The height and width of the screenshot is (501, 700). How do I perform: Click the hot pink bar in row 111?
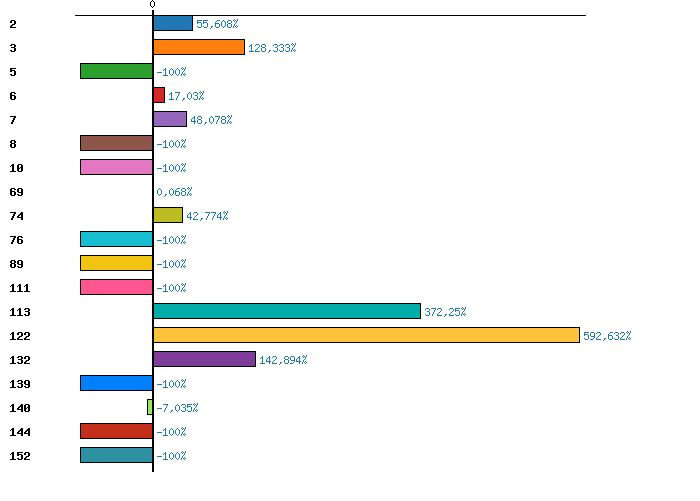116,287
